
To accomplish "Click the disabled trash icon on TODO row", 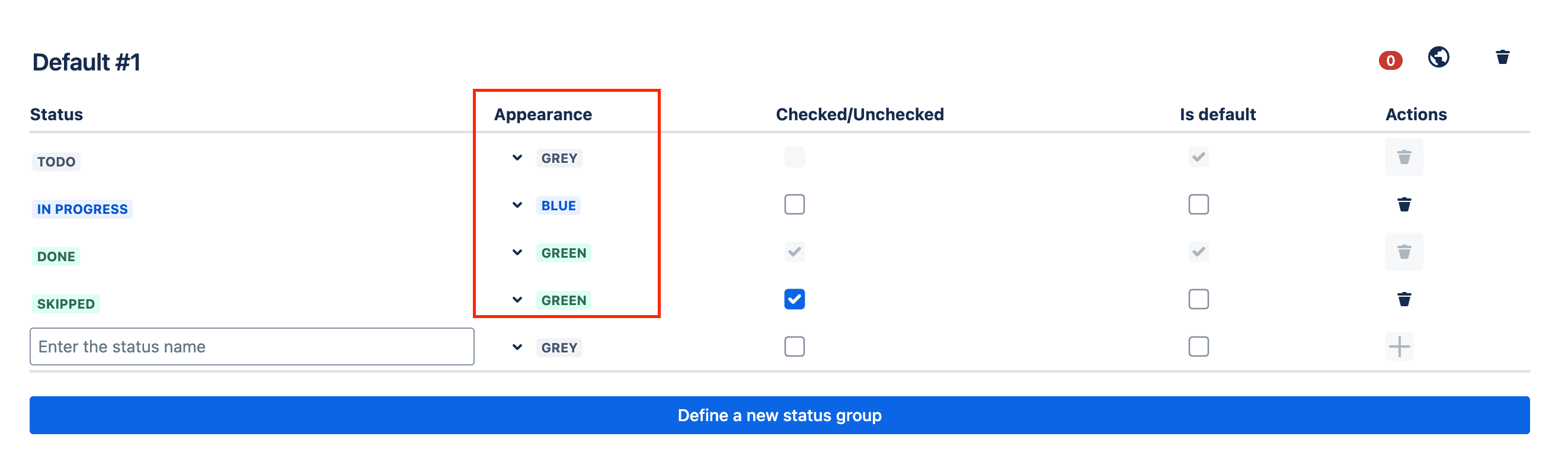I will 1404,157.
